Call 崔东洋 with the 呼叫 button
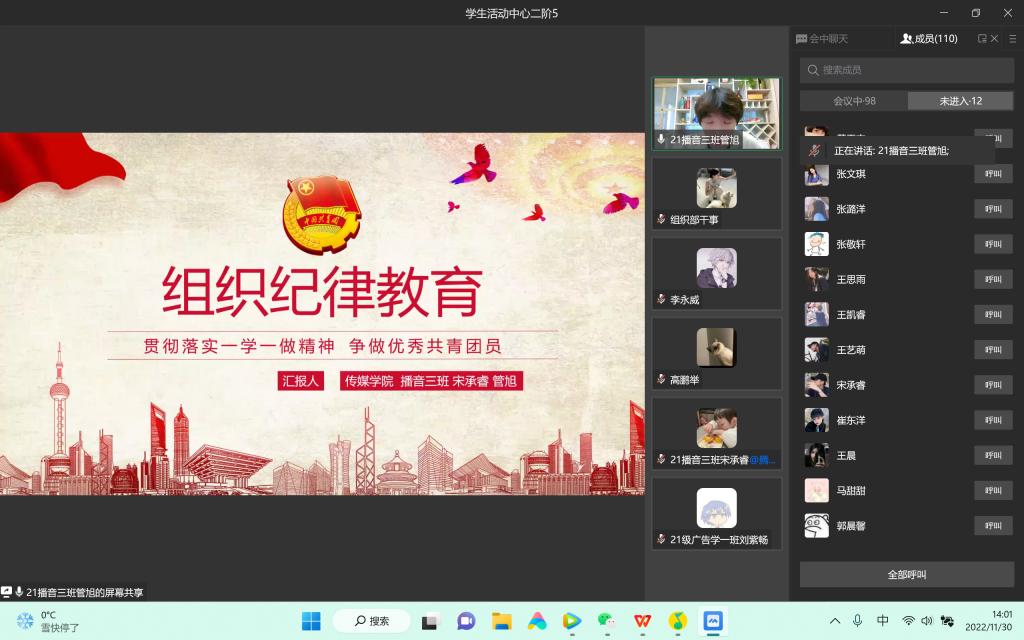 point(993,421)
